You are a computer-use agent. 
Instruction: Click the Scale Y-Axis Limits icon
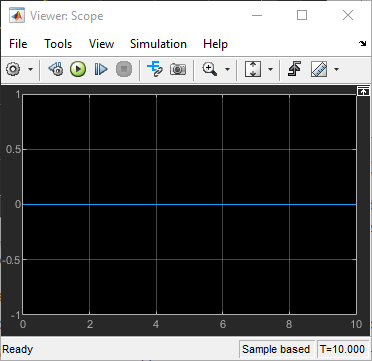point(253,69)
